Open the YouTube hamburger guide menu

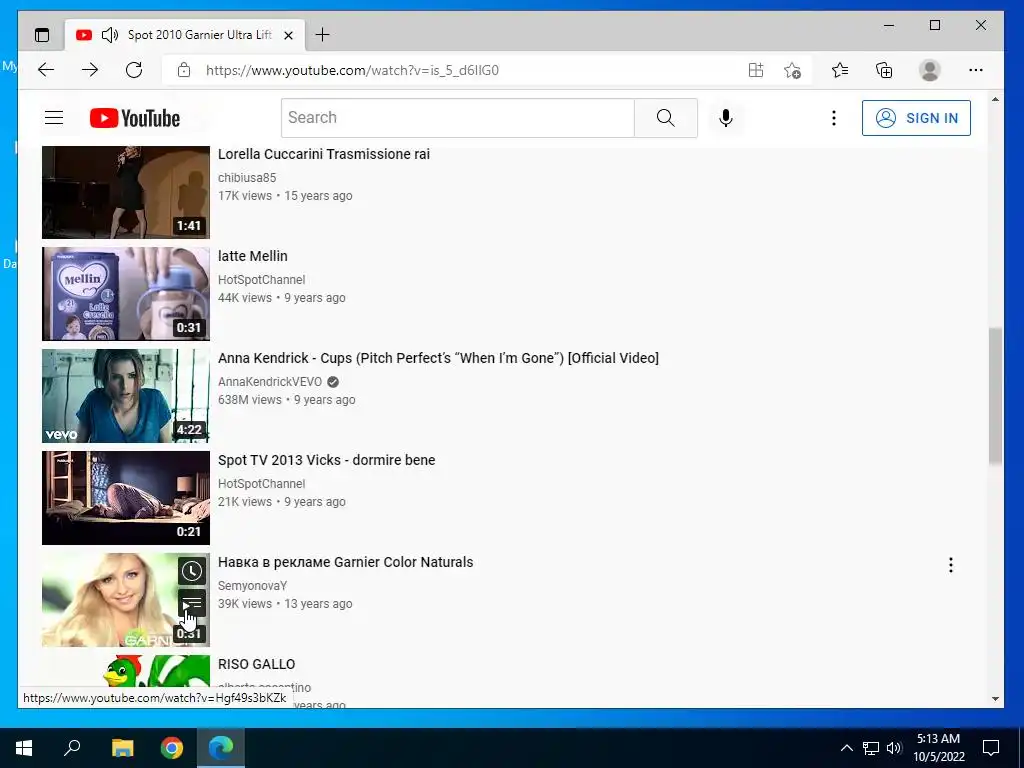(x=54, y=118)
